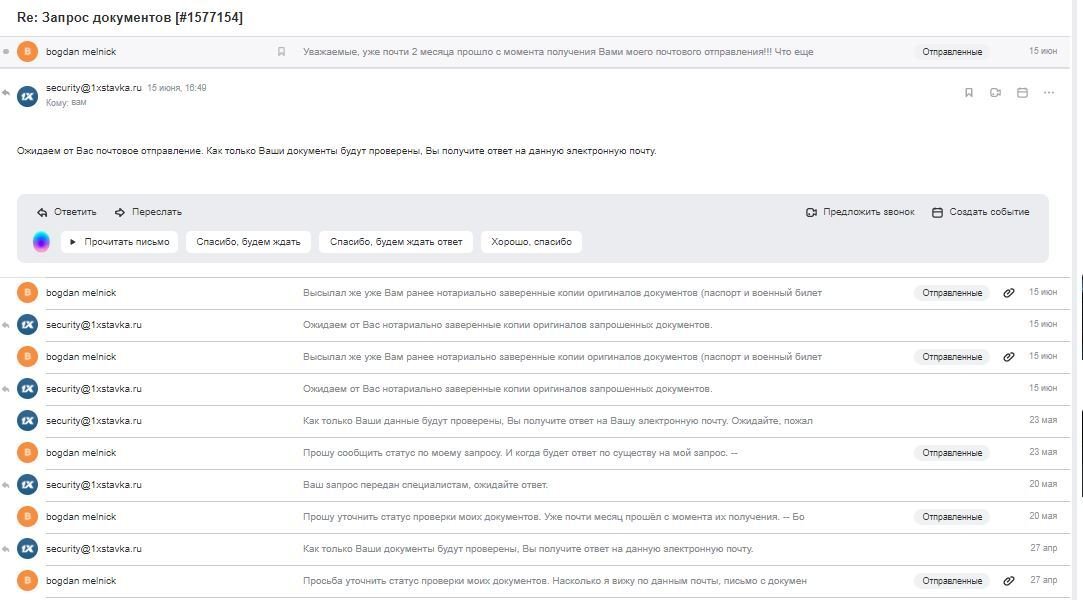Screen dimensions: 1083x600
Task: Click 'Переслать' to forward the email
Action: pyautogui.click(x=148, y=212)
